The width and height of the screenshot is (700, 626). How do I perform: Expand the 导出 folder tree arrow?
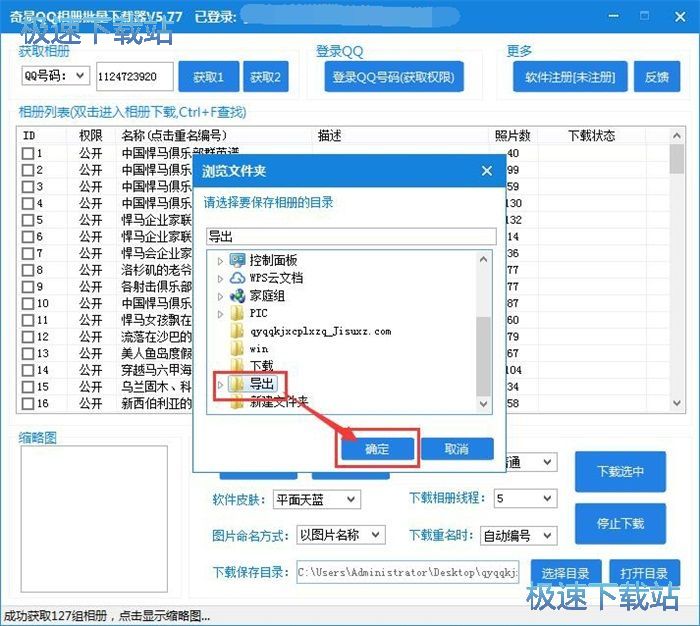point(220,384)
